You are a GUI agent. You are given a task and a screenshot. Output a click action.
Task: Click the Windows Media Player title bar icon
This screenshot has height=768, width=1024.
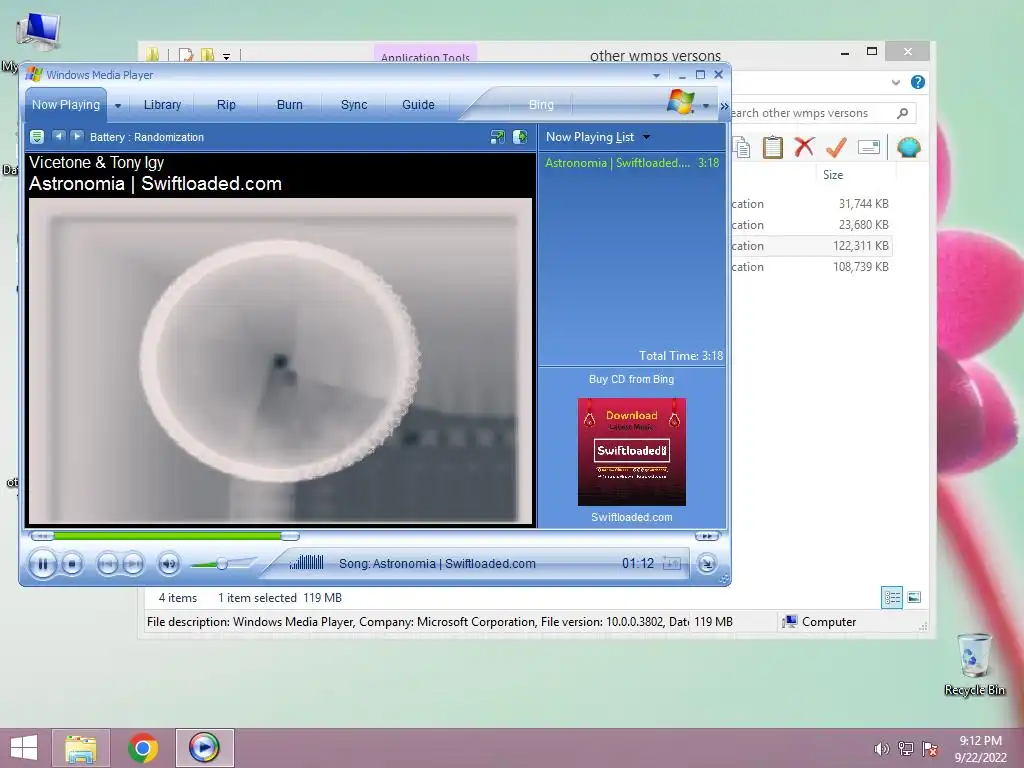[x=34, y=74]
